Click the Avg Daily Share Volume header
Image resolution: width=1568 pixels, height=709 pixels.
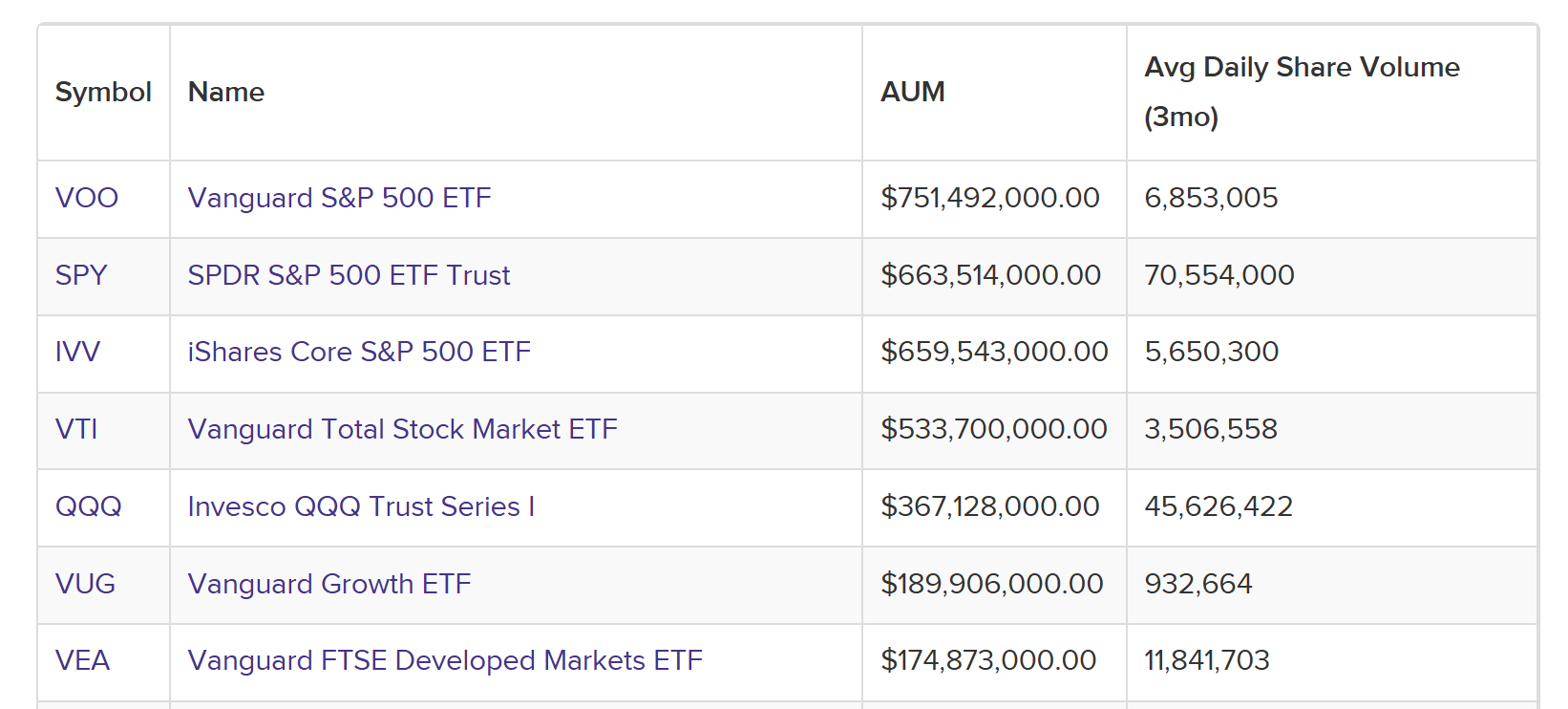point(1302,92)
